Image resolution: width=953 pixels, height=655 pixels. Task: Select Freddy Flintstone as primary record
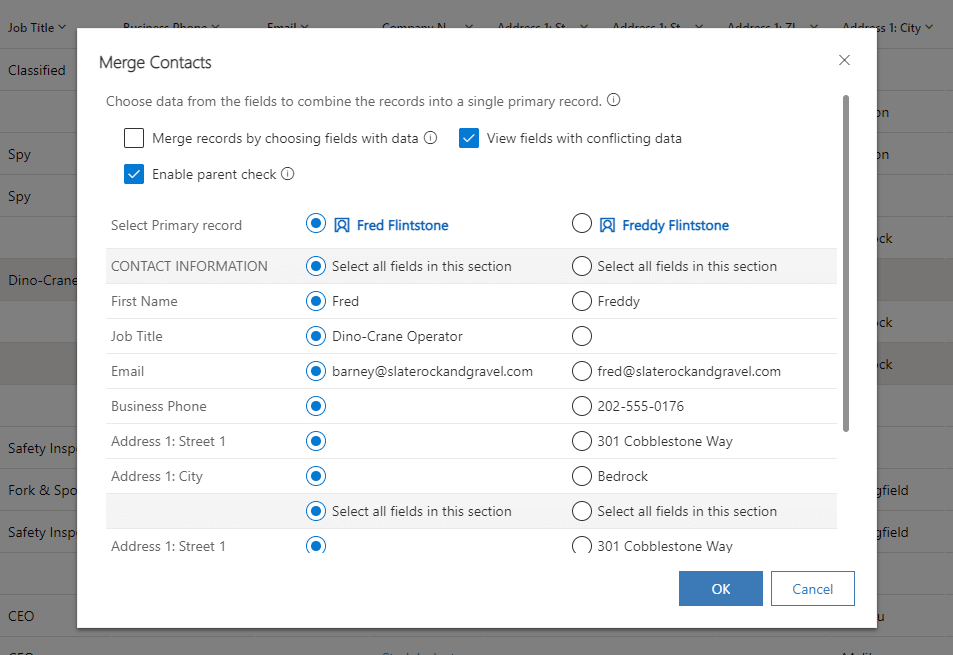point(582,224)
